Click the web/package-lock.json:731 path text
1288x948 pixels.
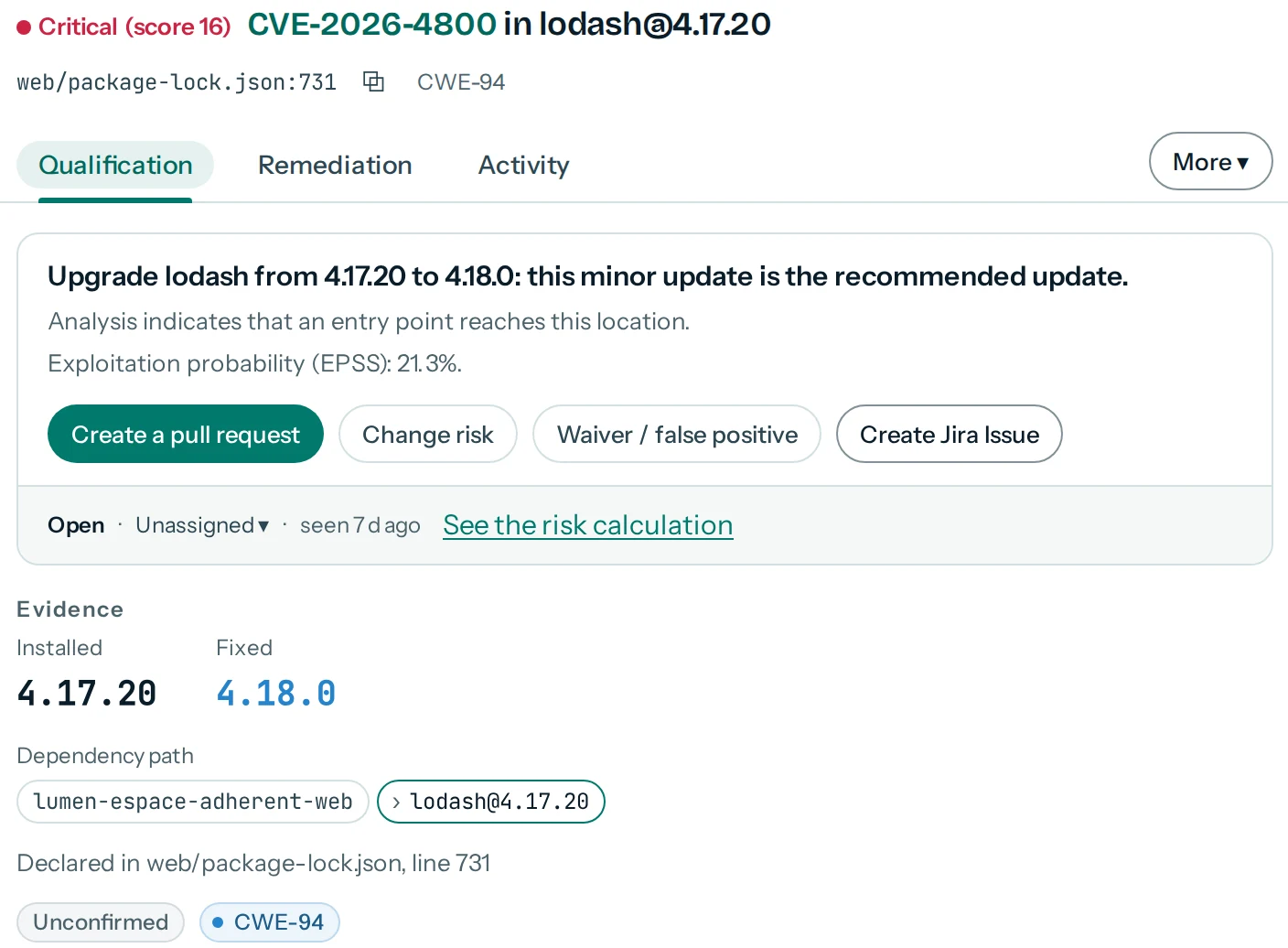(x=177, y=82)
